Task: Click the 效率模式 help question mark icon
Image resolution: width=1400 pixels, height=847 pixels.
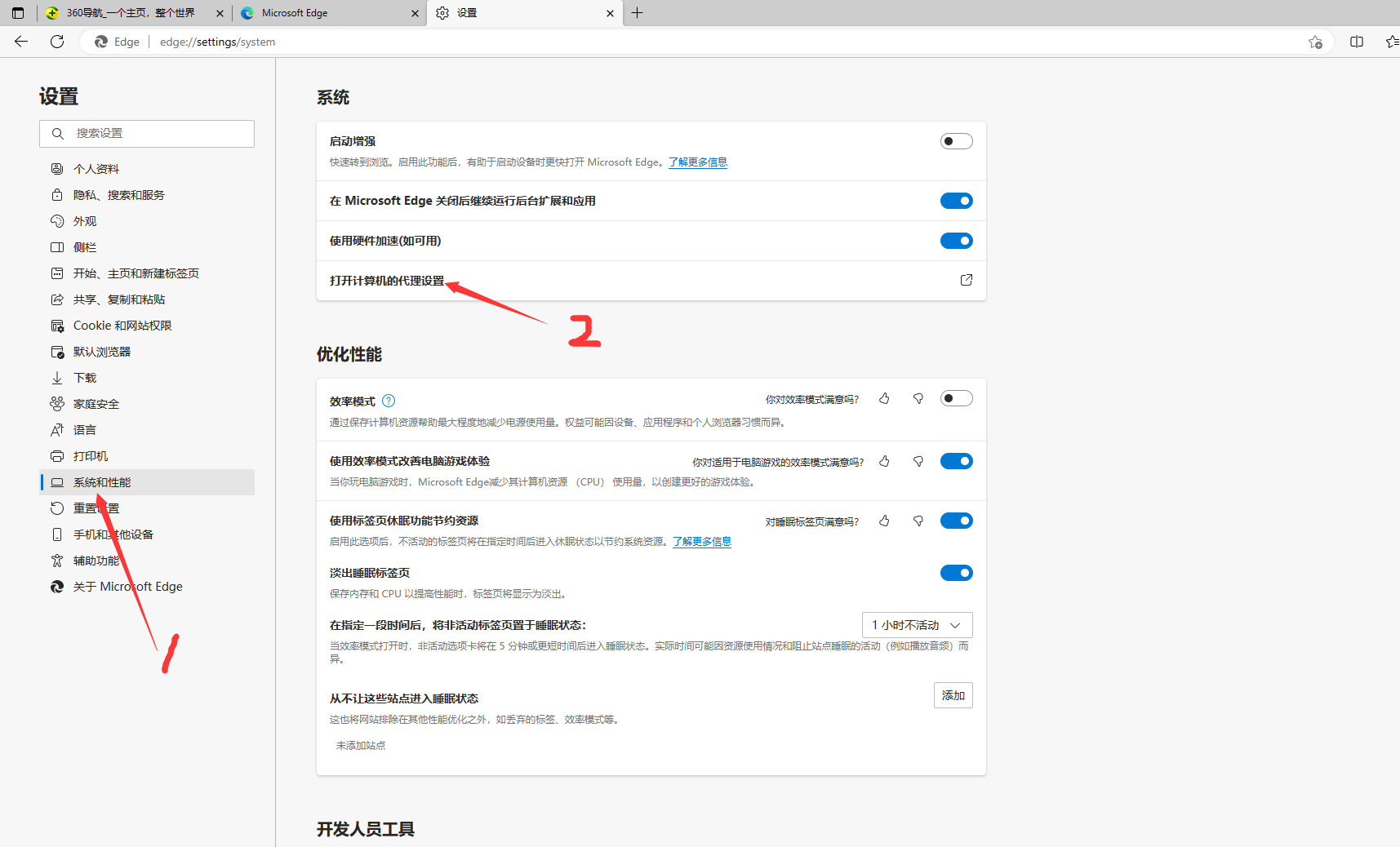Action: (x=389, y=401)
